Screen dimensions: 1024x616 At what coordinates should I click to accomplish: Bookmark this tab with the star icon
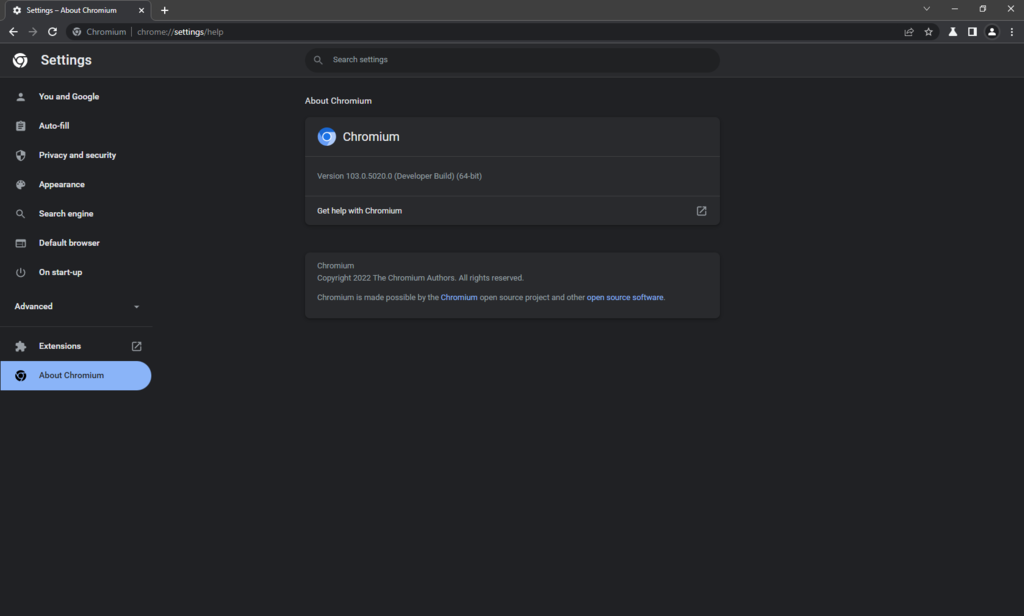pyautogui.click(x=928, y=31)
